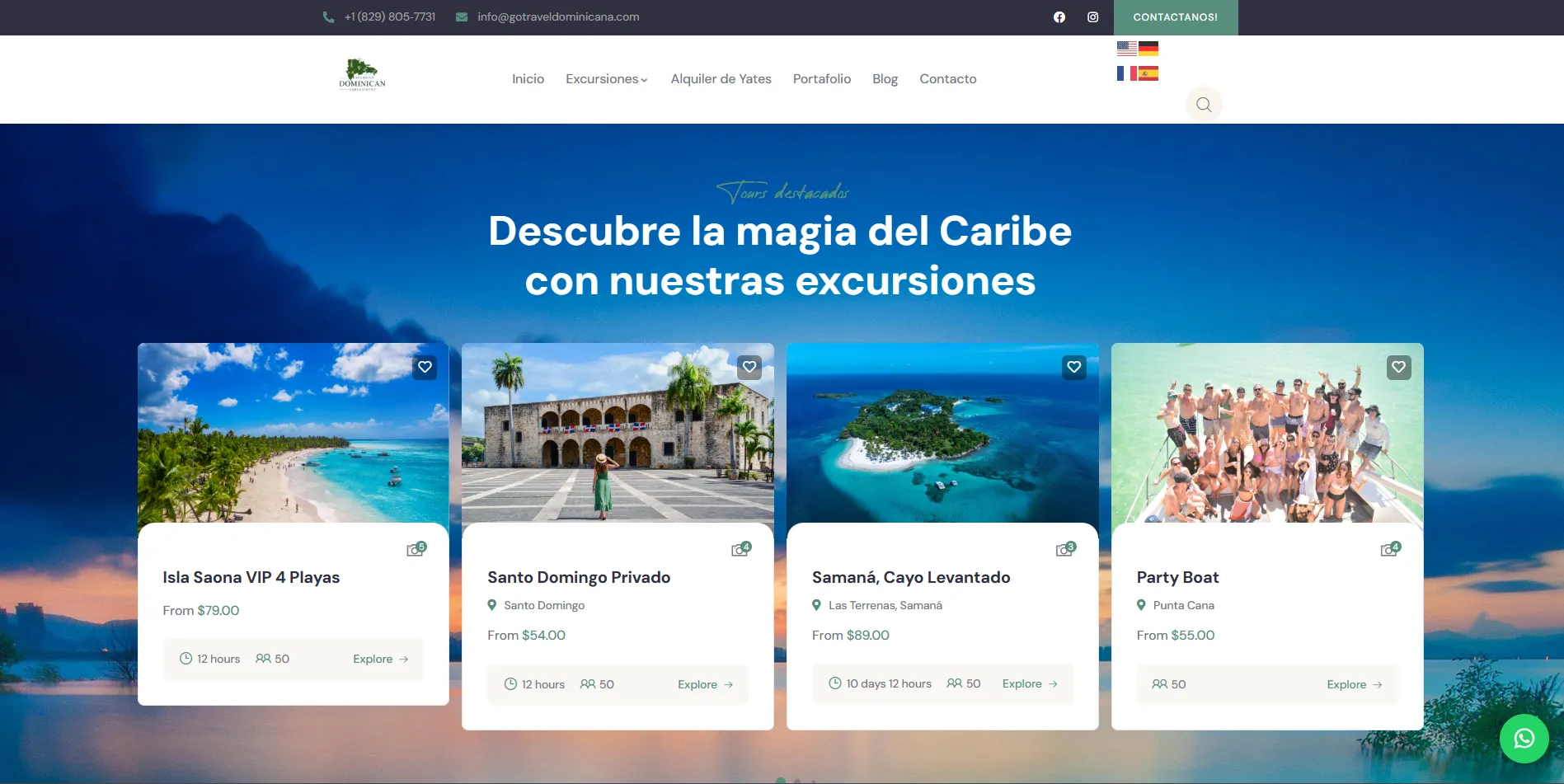This screenshot has width=1564, height=784.
Task: Expand the Excursiones dropdown menu
Action: pos(607,79)
